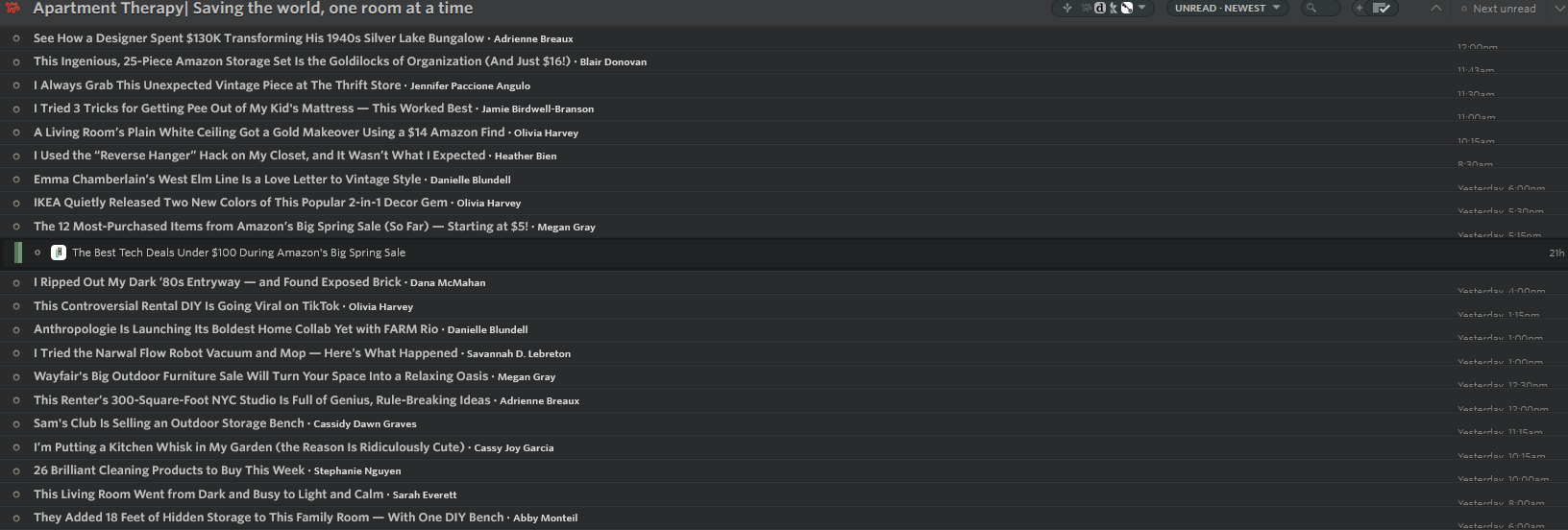This screenshot has height=530, width=1568.
Task: Click the Apartment Therapy feed logo icon
Action: coord(12,8)
